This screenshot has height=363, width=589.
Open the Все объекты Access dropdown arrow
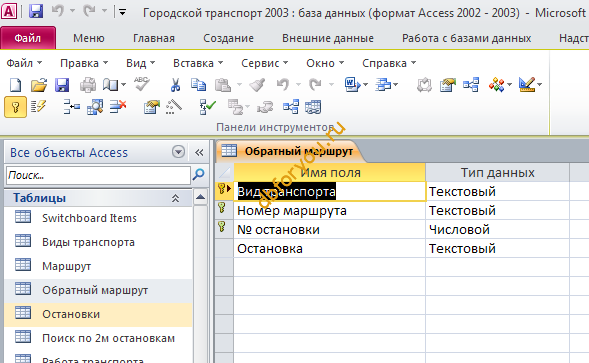[178, 152]
